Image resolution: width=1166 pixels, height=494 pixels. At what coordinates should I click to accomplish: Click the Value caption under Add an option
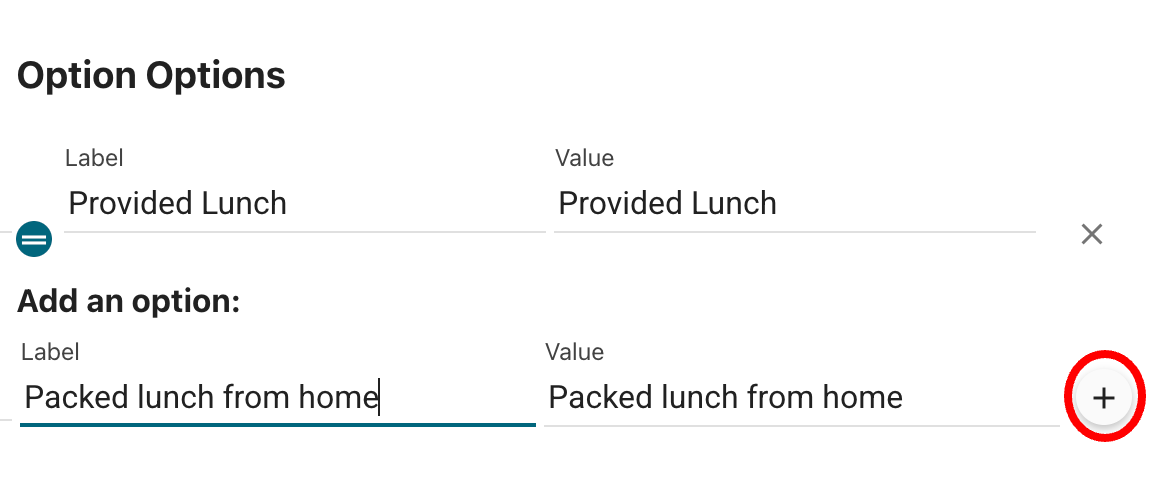[x=575, y=352]
